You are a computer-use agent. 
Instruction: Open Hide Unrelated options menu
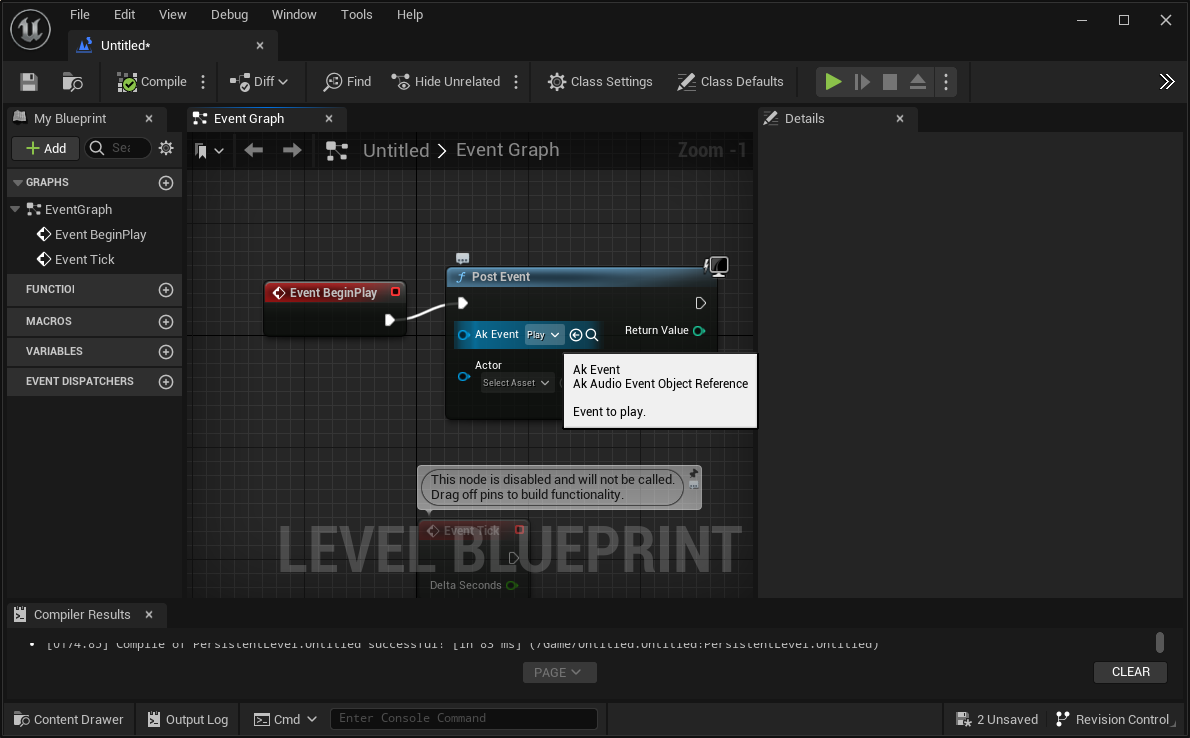(x=516, y=82)
